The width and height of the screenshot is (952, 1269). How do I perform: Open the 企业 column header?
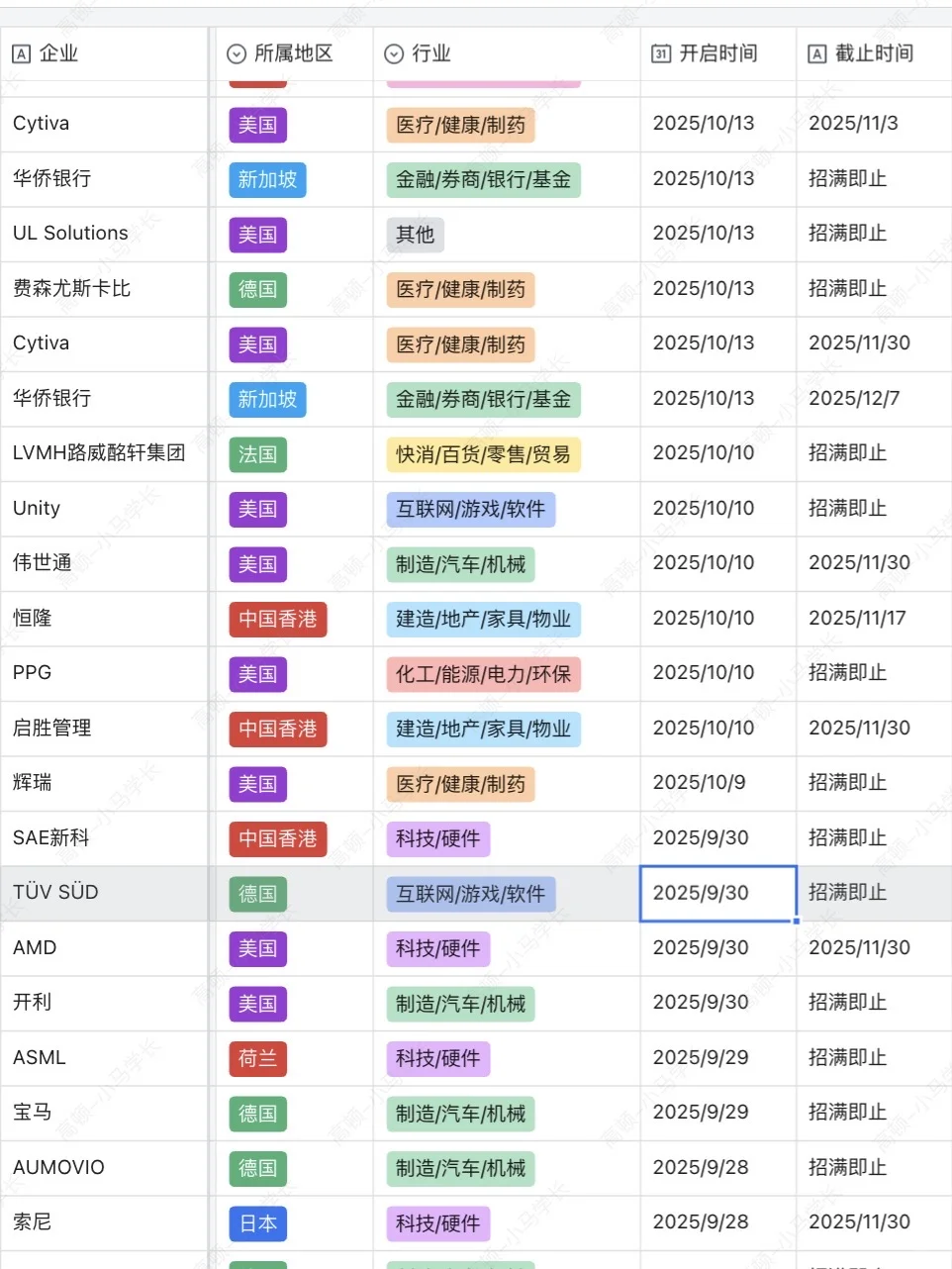(104, 54)
